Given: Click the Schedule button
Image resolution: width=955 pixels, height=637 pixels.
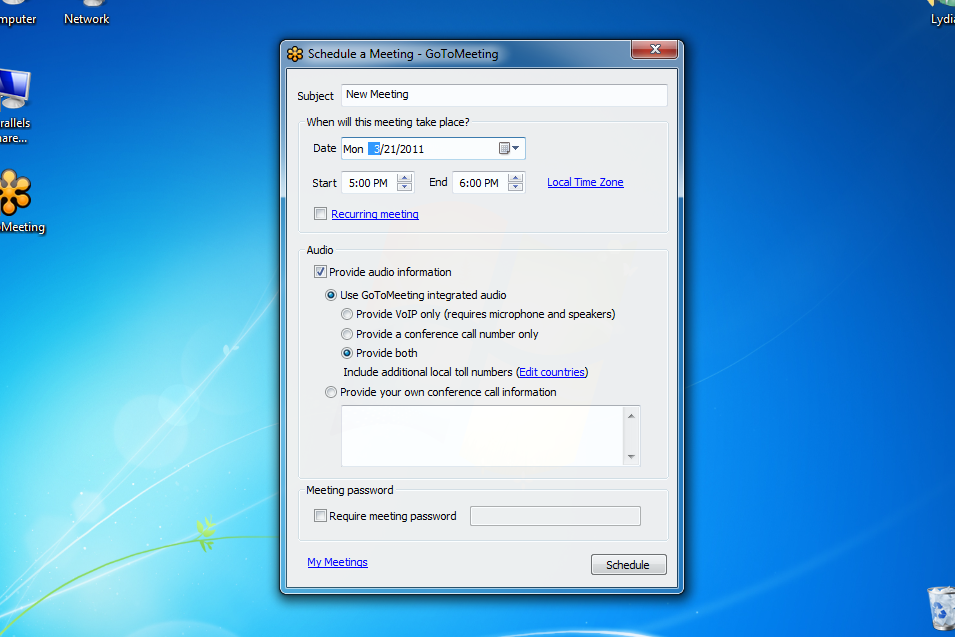Looking at the screenshot, I should pyautogui.click(x=629, y=565).
